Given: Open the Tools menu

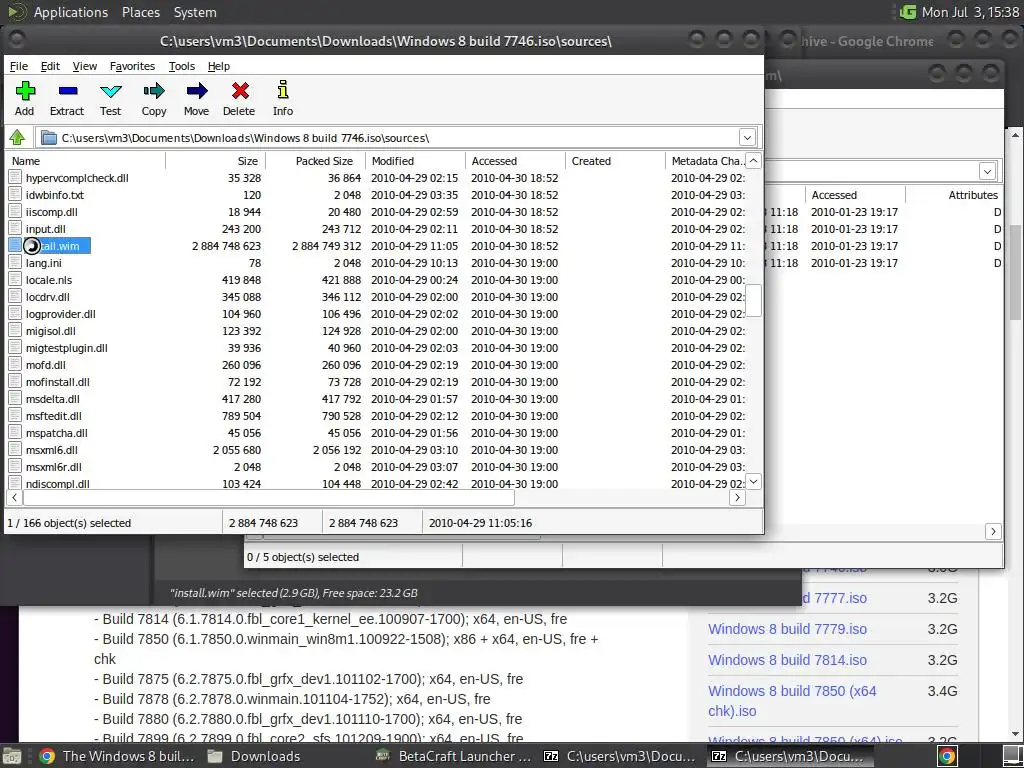Looking at the screenshot, I should 182,66.
